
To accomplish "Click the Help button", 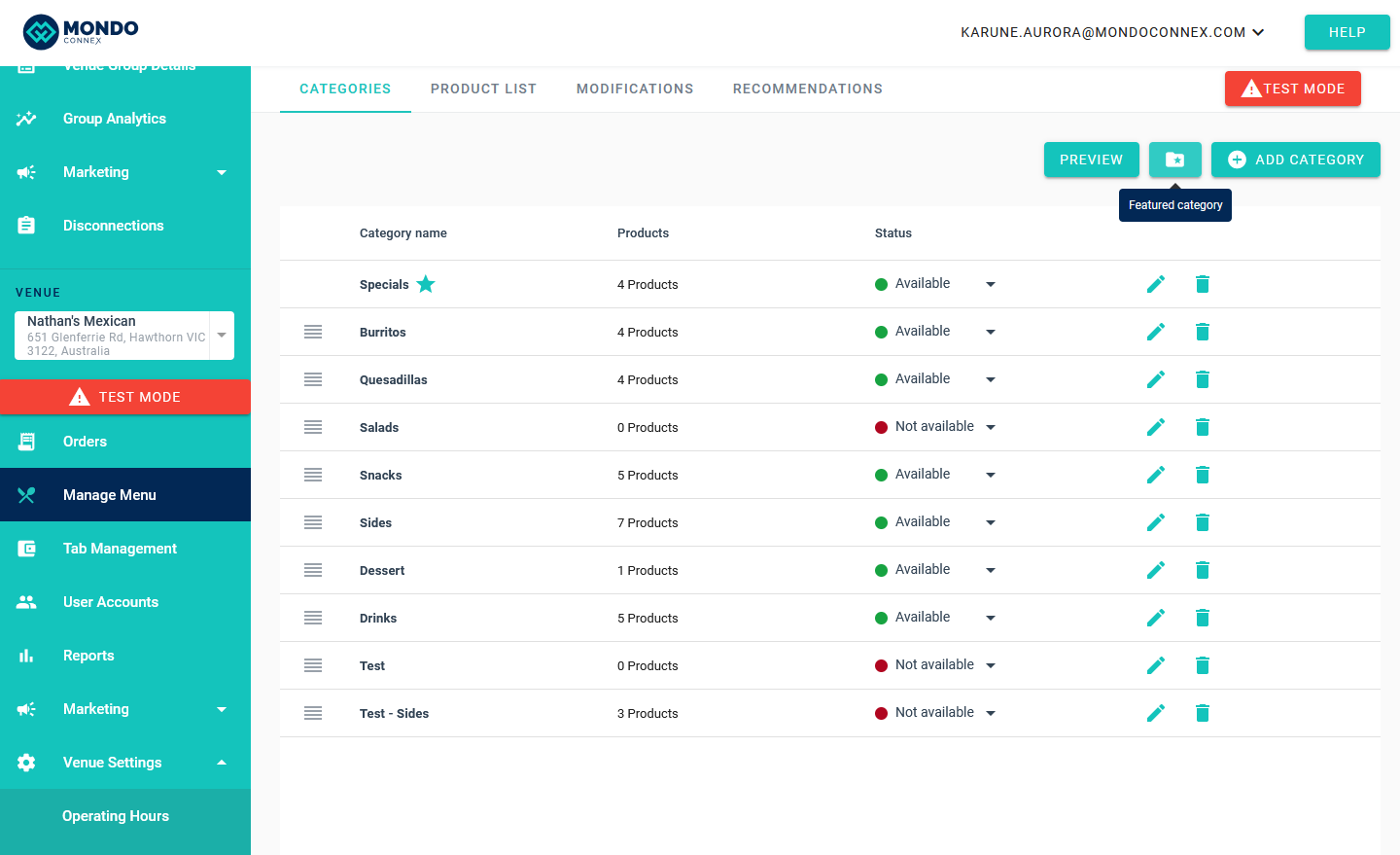I will 1347,32.
